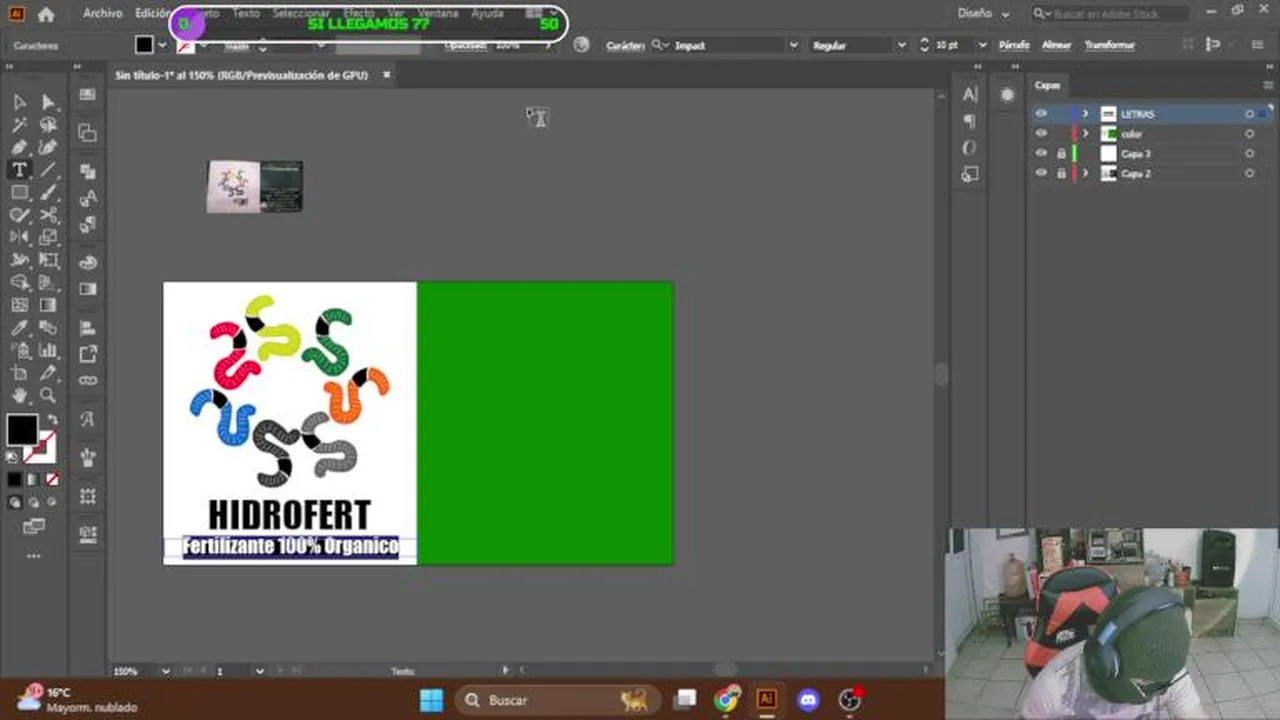Open the Transformar panel link
The image size is (1280, 720).
click(x=1110, y=45)
